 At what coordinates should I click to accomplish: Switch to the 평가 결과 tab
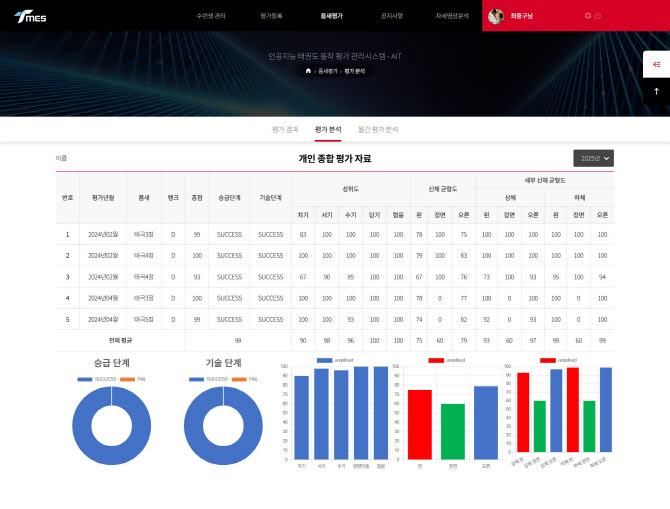point(285,129)
